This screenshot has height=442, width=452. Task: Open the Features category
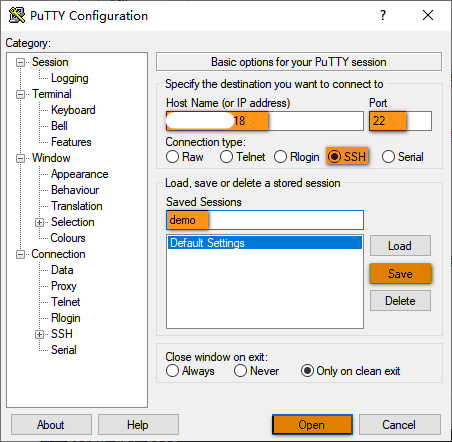point(71,142)
